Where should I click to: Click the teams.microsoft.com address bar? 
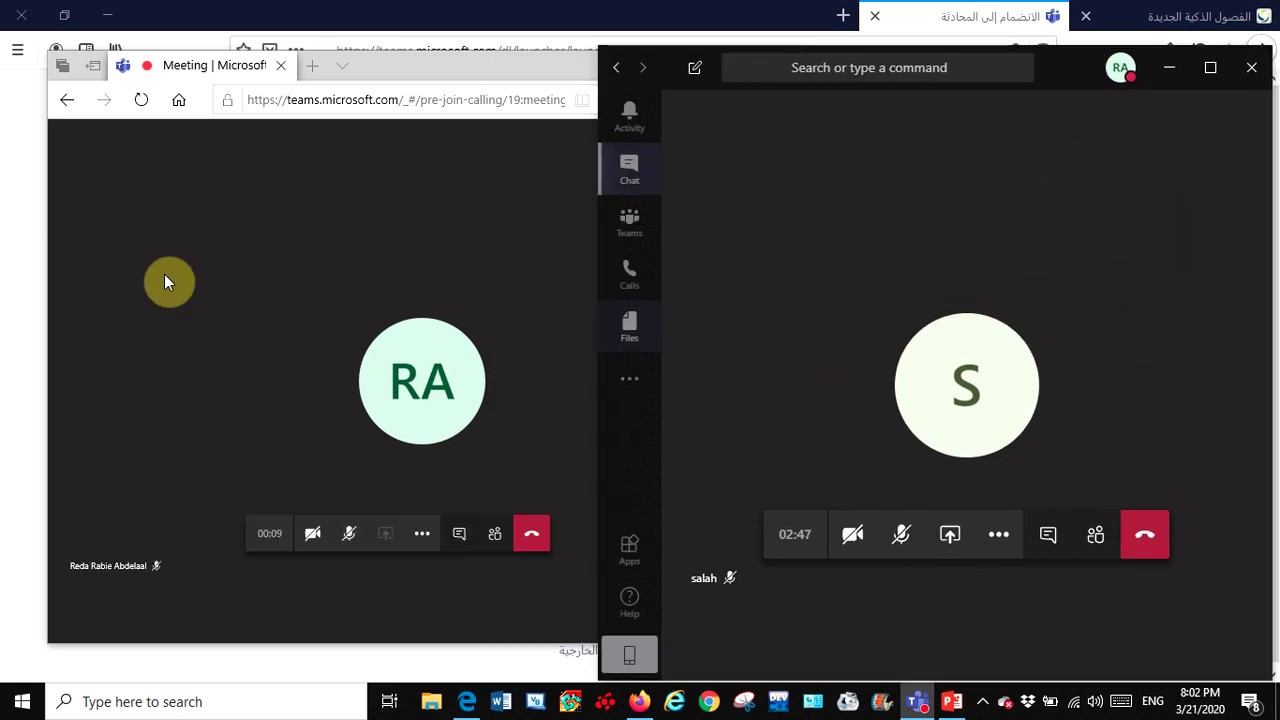point(405,100)
